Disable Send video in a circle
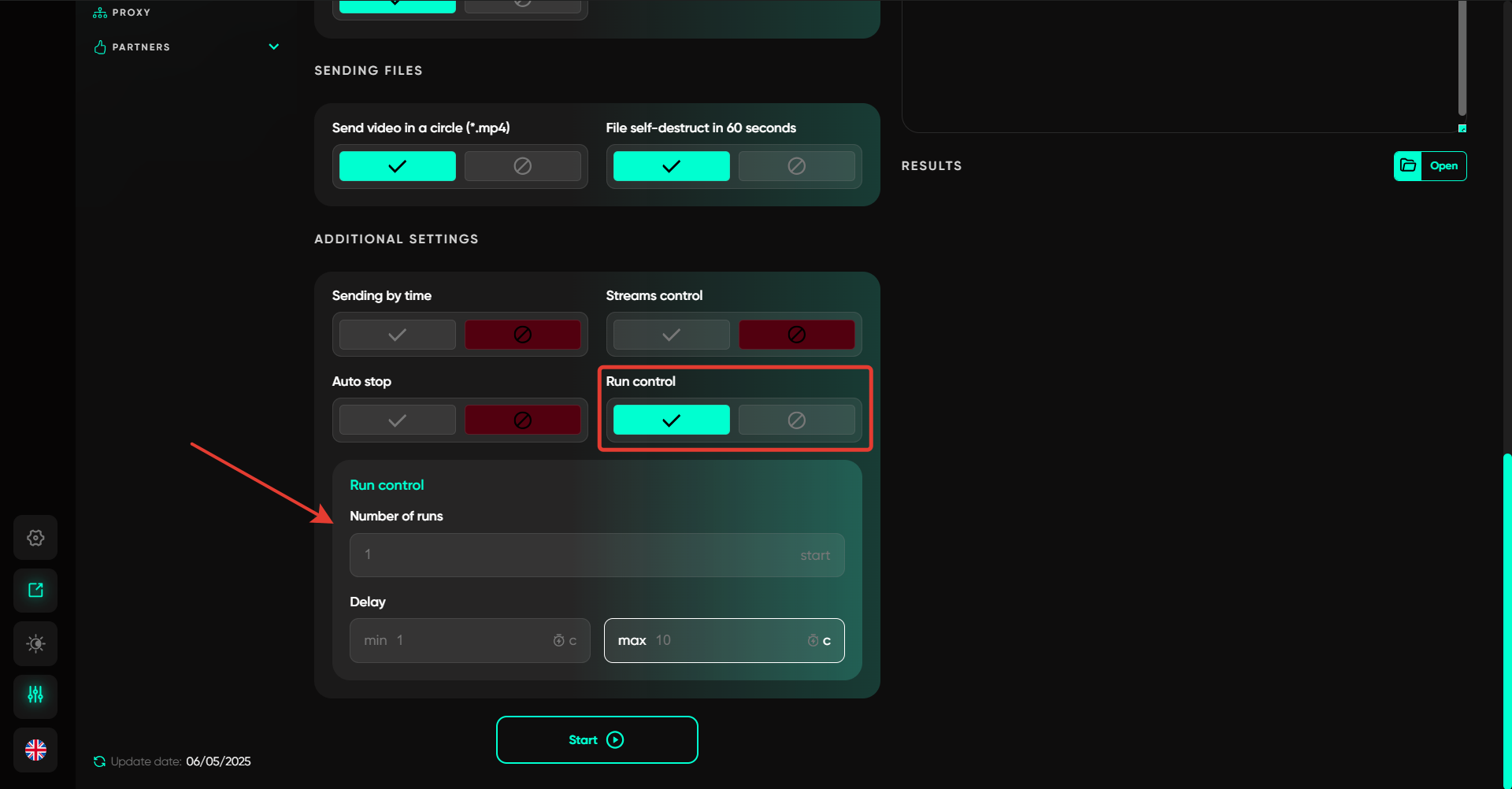This screenshot has width=1512, height=789. click(x=522, y=166)
